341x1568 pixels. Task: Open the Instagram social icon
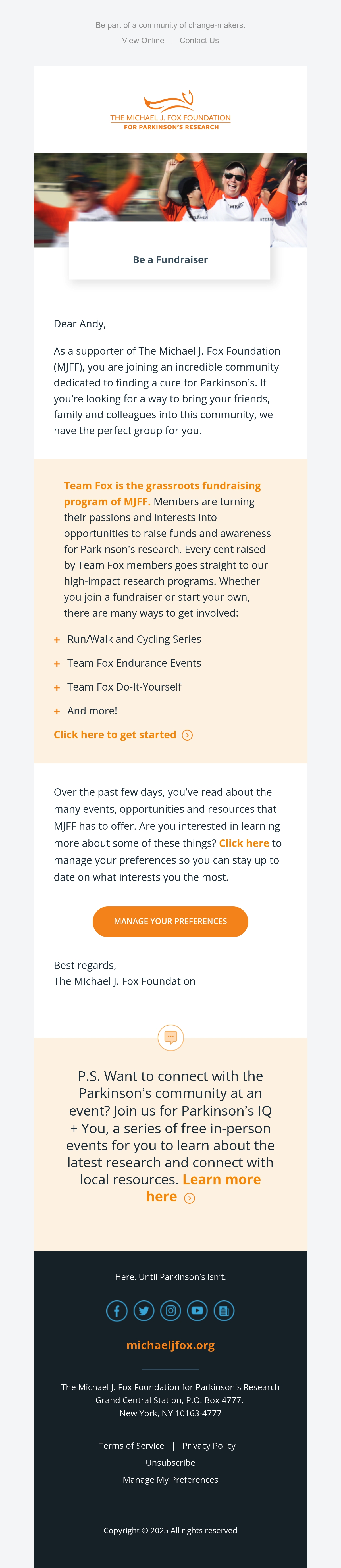(170, 1311)
